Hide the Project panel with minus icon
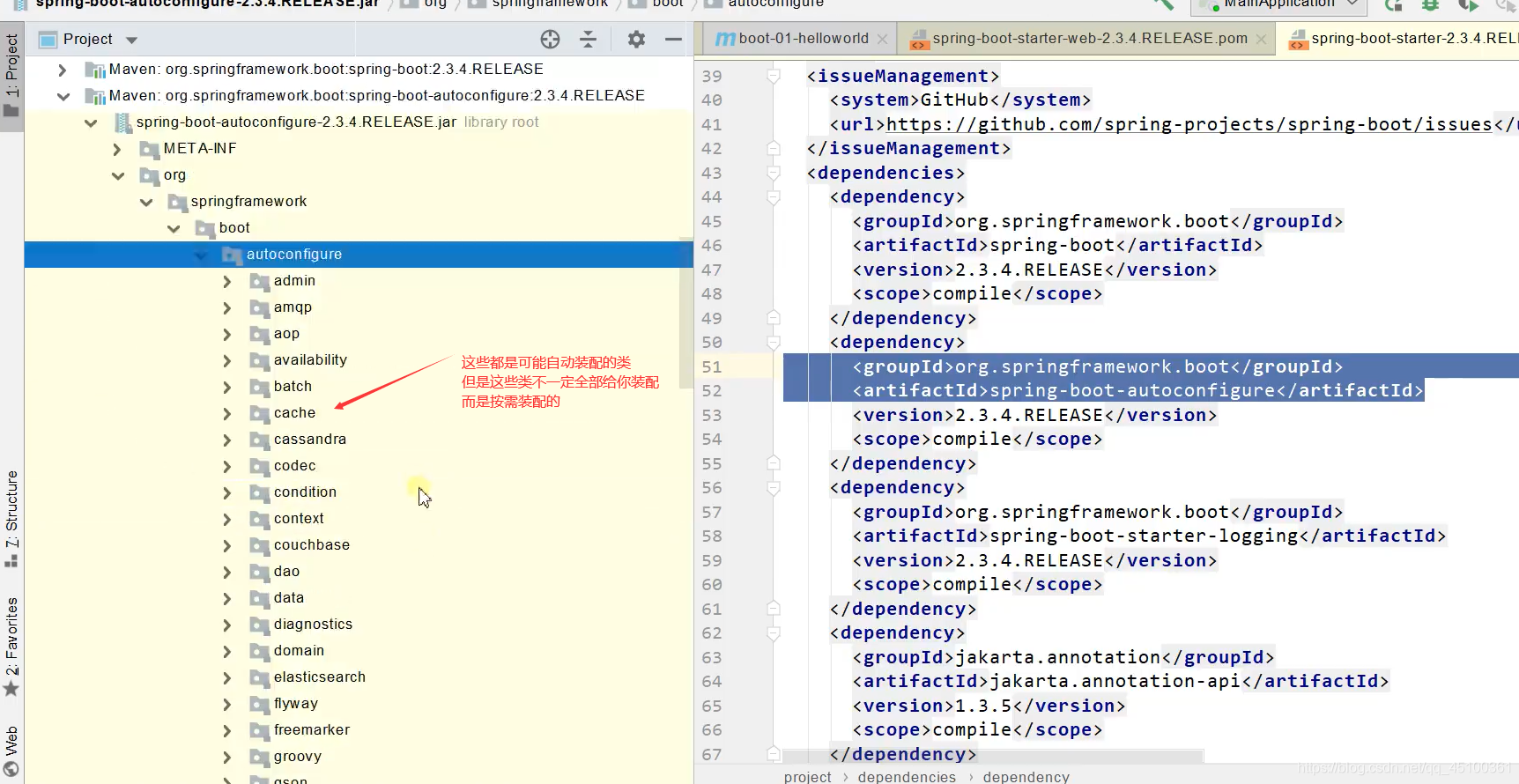The image size is (1519, 784). click(x=673, y=39)
